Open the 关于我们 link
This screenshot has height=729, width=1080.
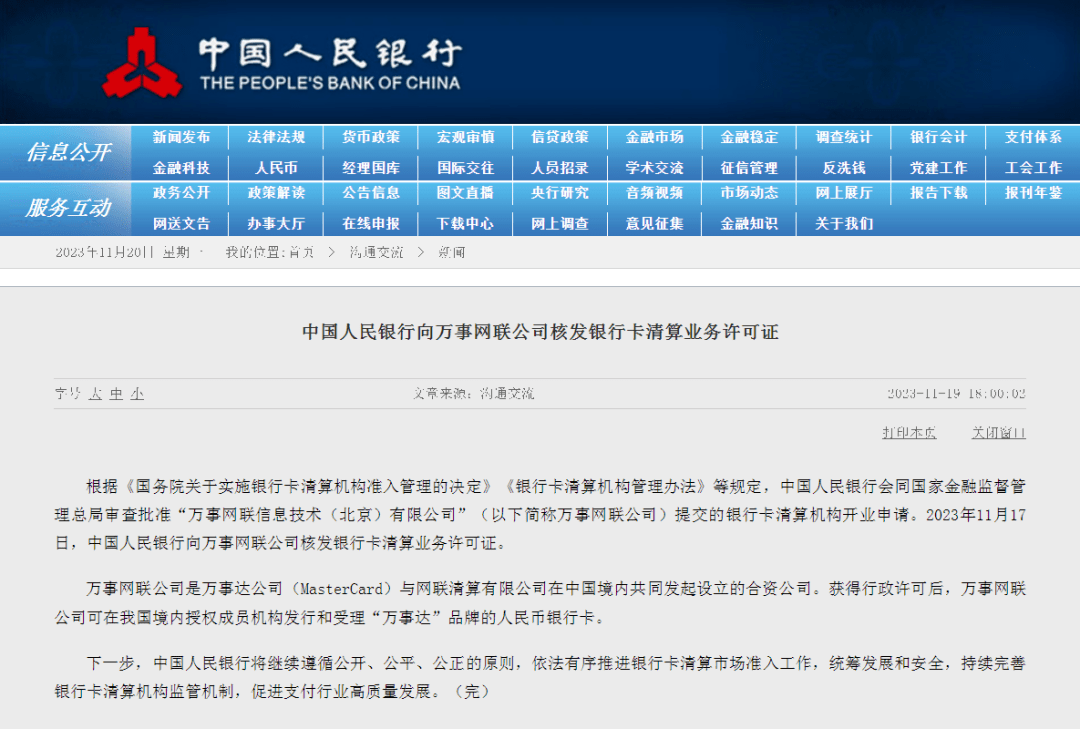pyautogui.click(x=843, y=224)
